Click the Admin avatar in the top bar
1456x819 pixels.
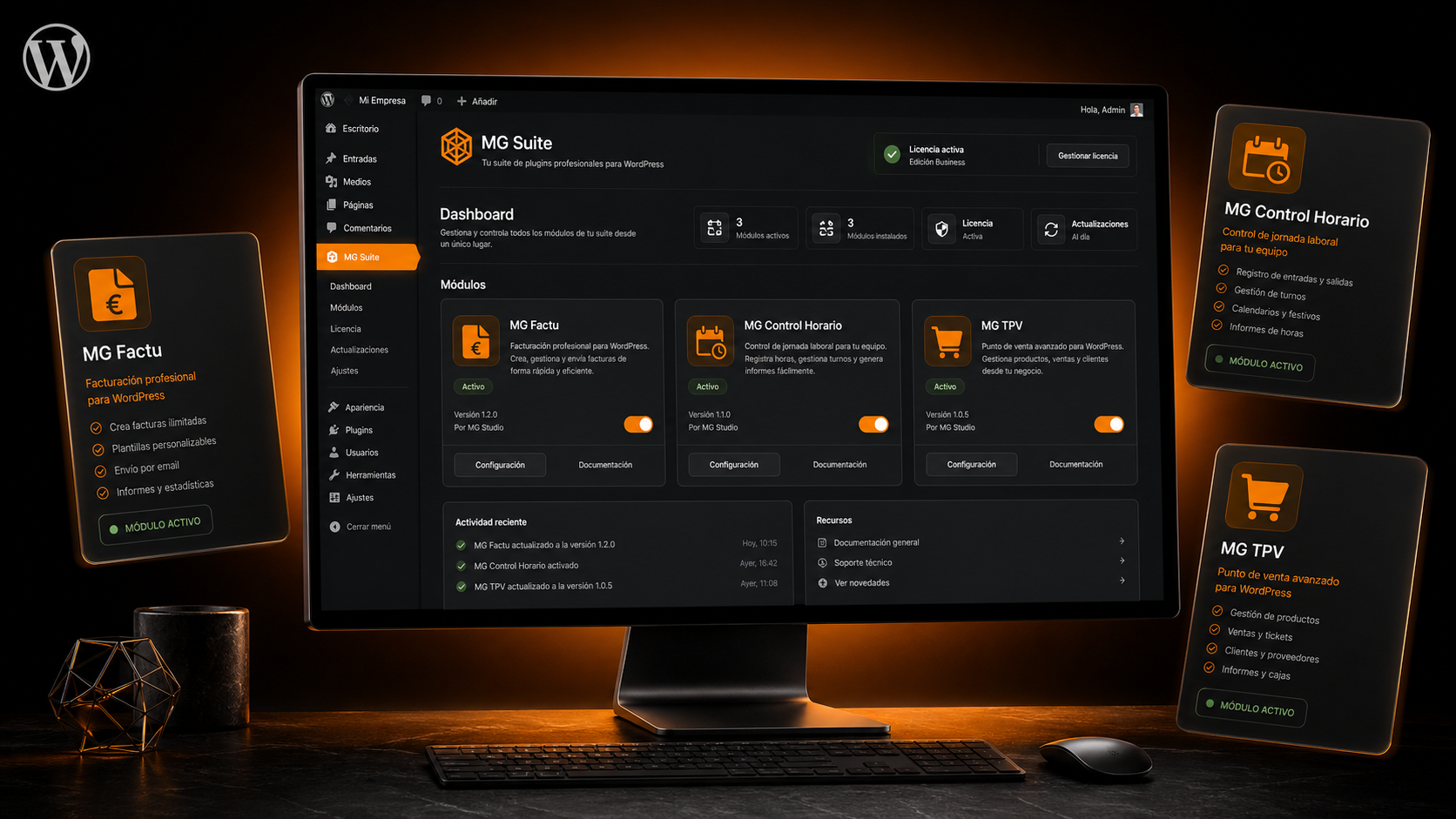tap(1136, 109)
